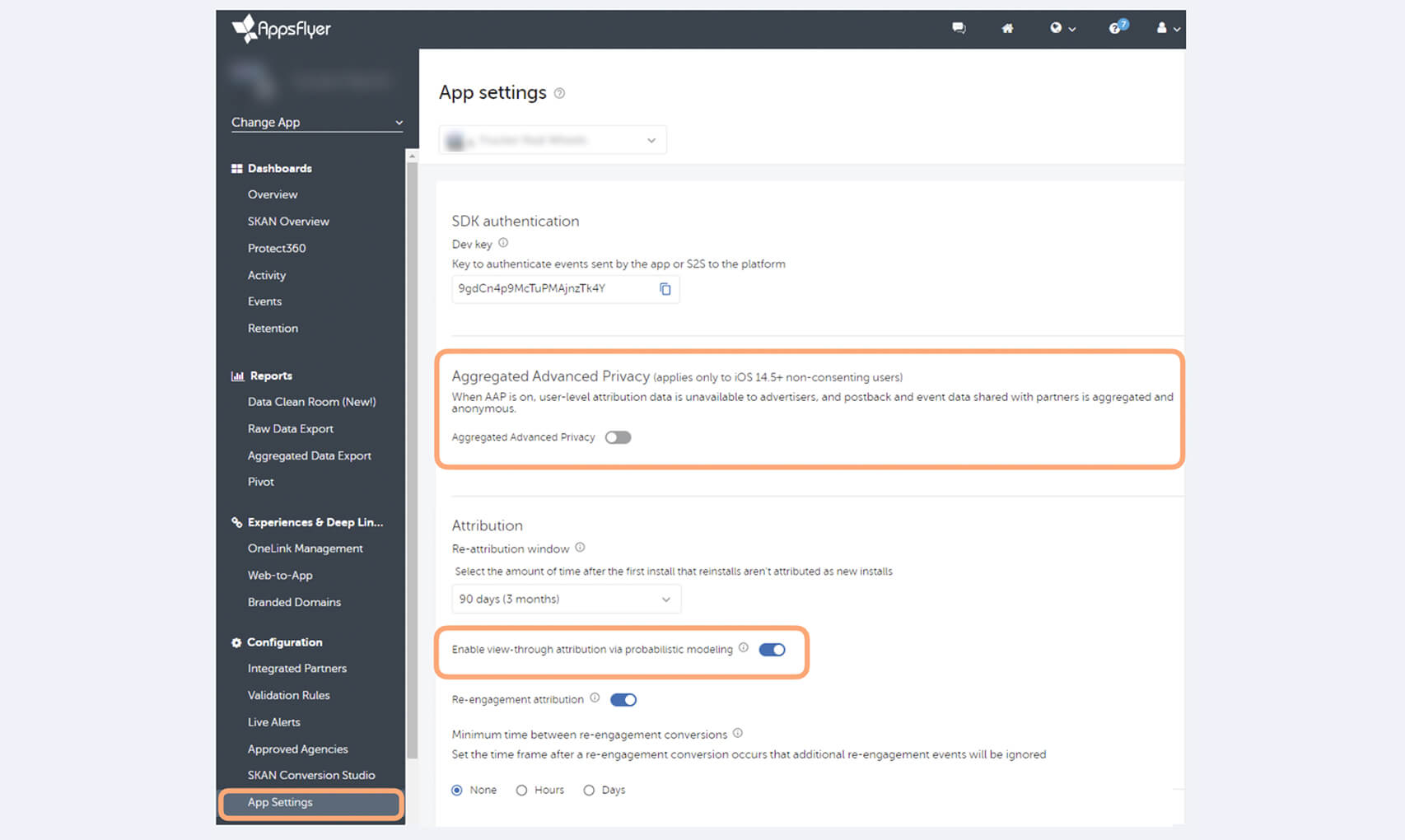Click the Dev key info icon

tap(503, 243)
